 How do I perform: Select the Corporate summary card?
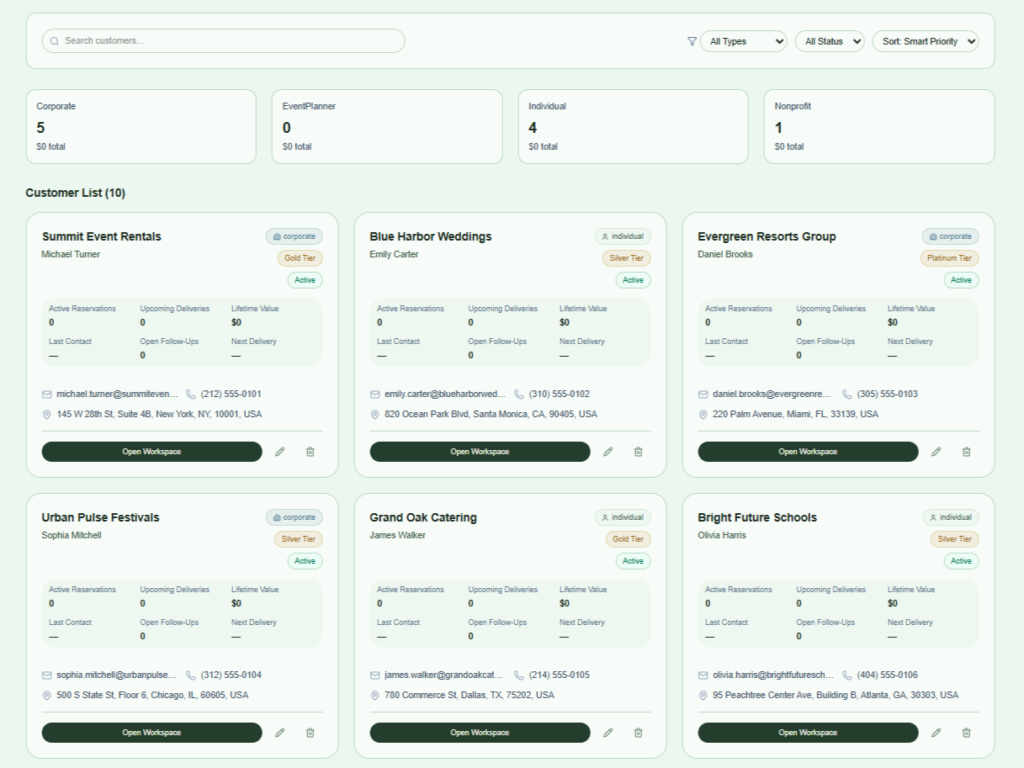[141, 127]
